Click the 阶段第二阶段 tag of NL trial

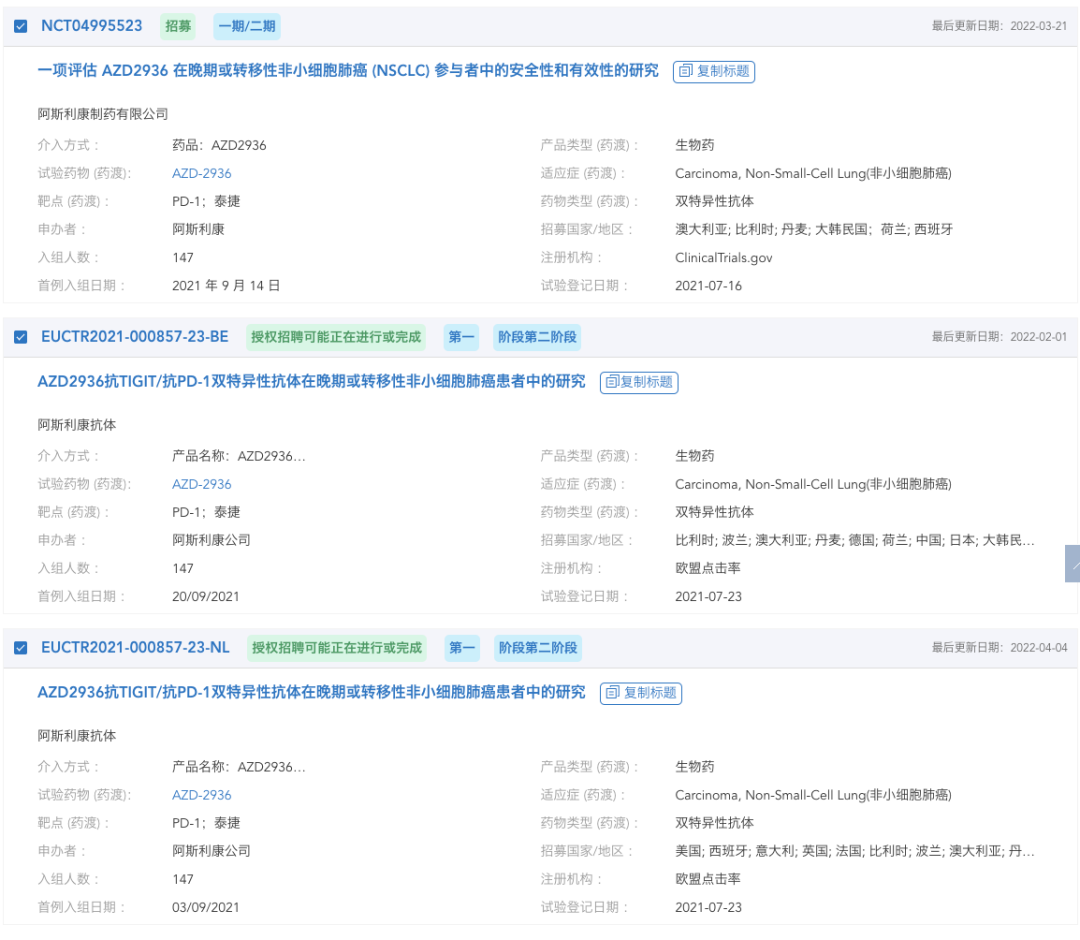click(538, 647)
